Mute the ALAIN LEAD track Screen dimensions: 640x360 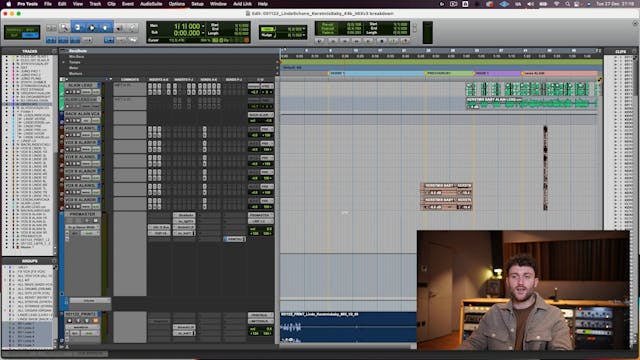point(78,91)
